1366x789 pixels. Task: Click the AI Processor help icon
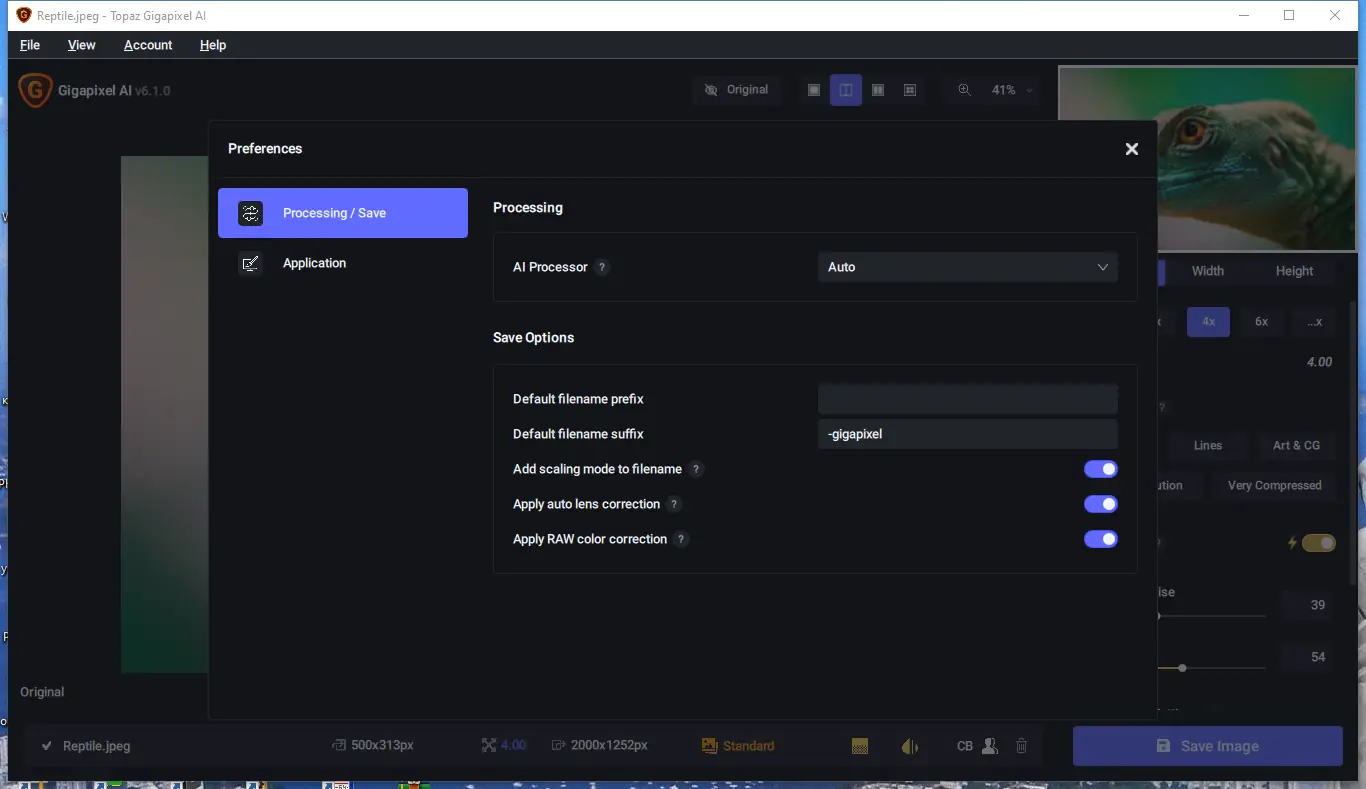(x=602, y=267)
